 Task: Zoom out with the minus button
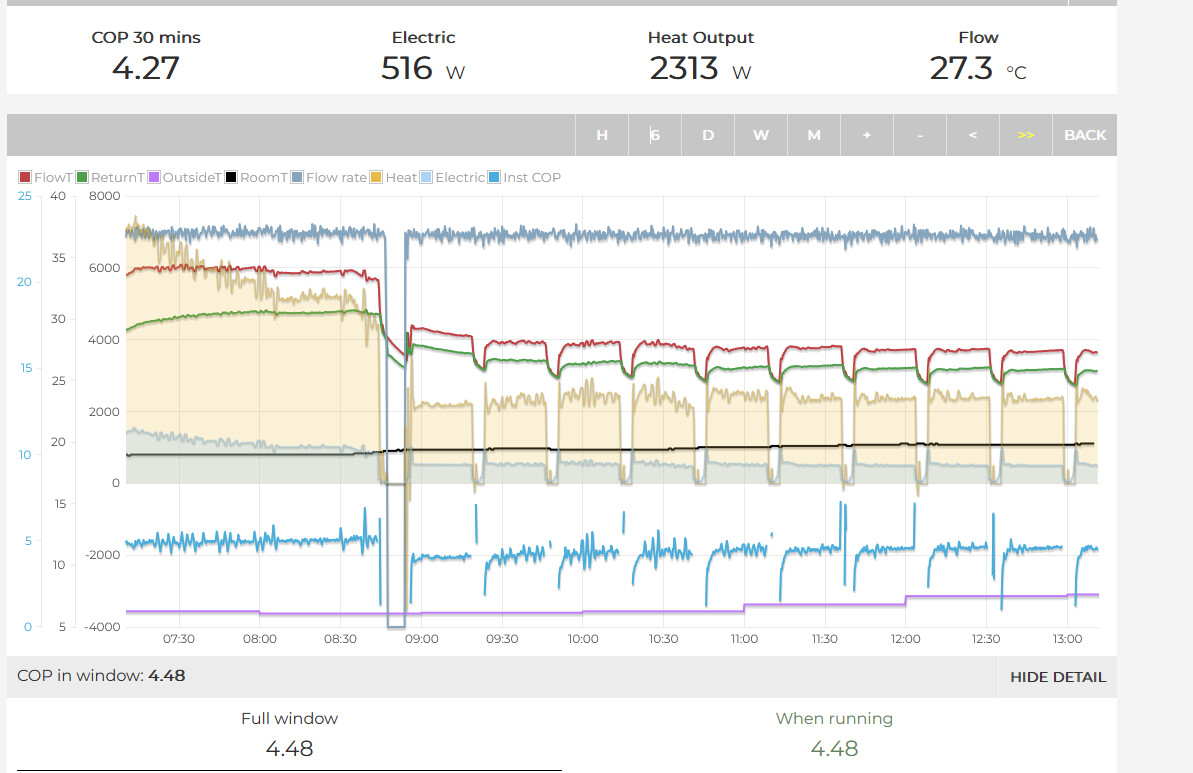pyautogui.click(x=920, y=135)
